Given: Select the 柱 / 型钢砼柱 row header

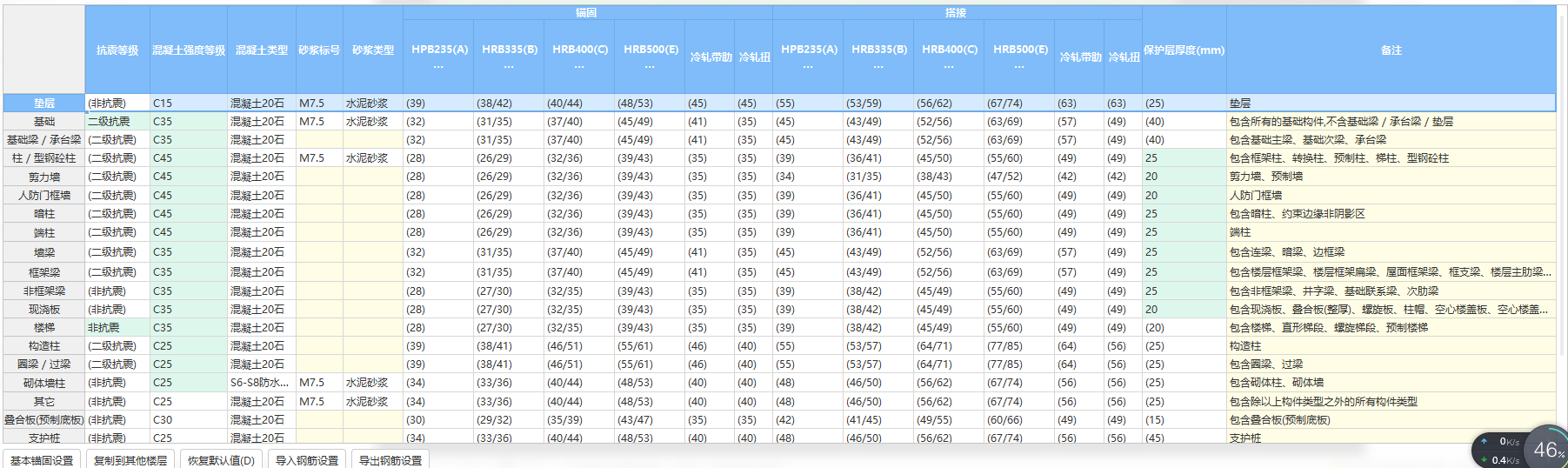Looking at the screenshot, I should point(44,158).
